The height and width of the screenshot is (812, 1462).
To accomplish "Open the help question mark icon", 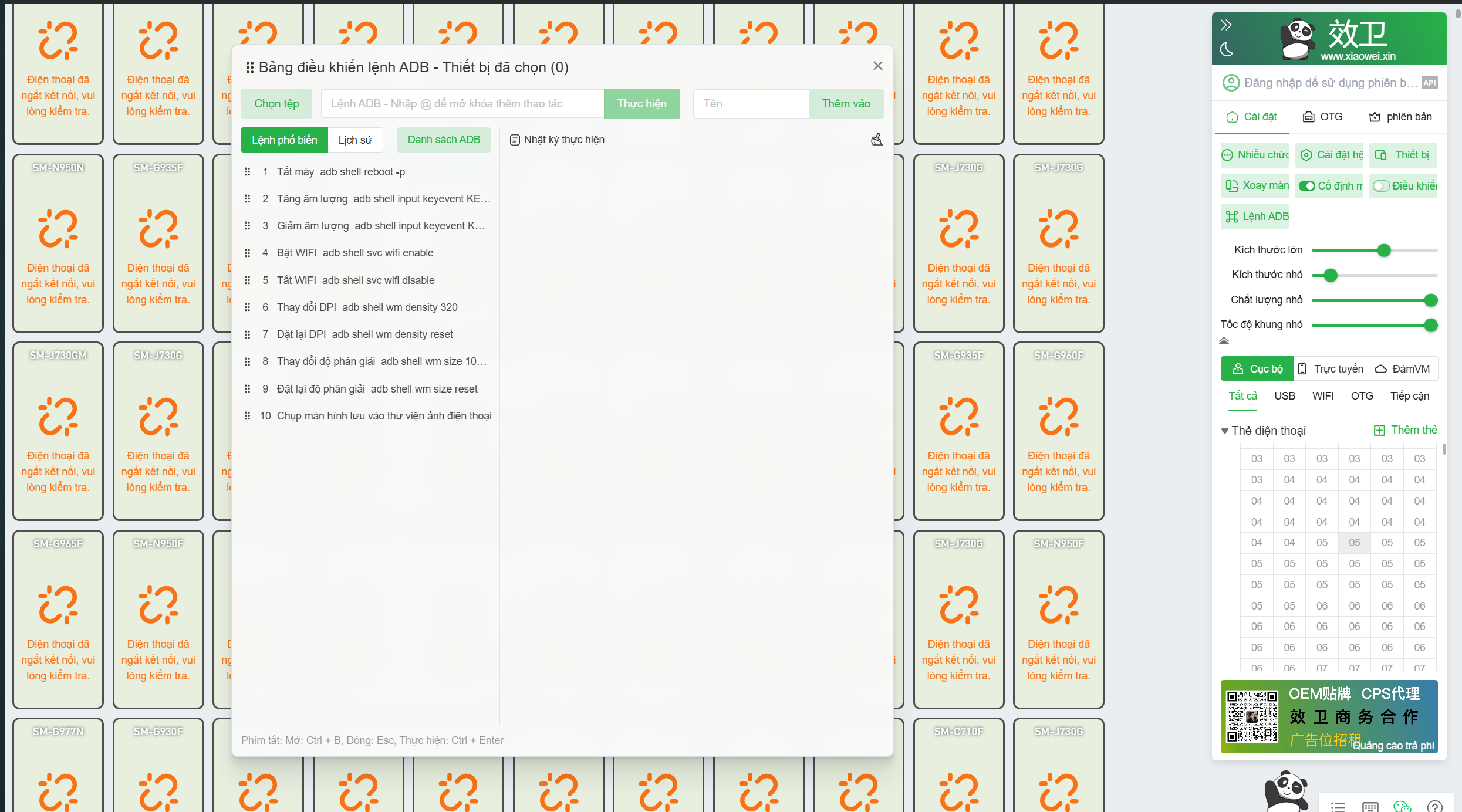I will coord(1434,807).
